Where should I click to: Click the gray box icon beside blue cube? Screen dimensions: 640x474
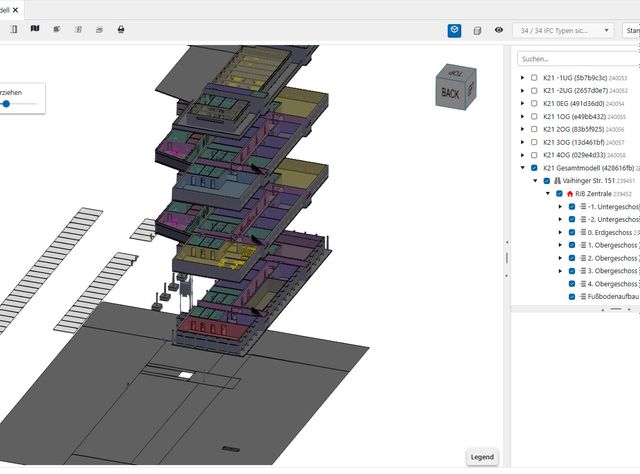tap(477, 31)
